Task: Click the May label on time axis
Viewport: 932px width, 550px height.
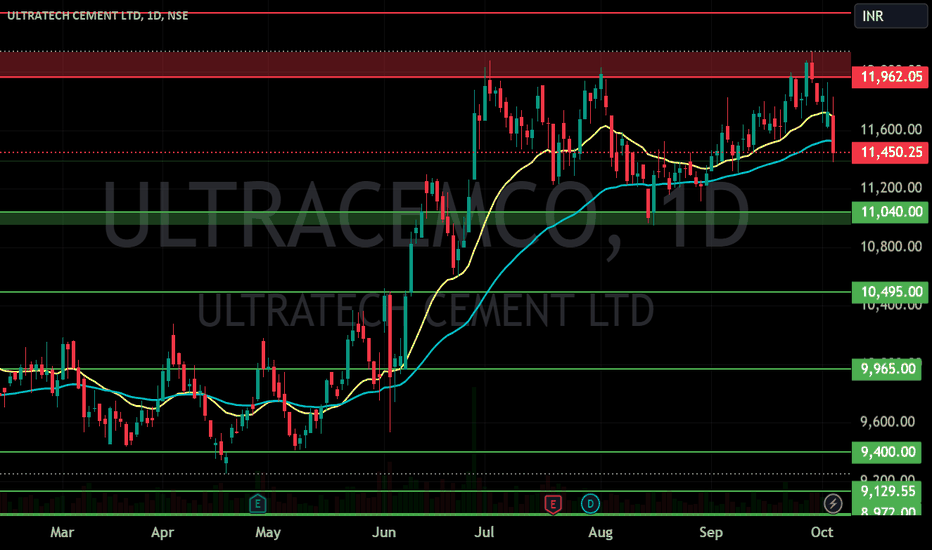Action: (x=267, y=532)
